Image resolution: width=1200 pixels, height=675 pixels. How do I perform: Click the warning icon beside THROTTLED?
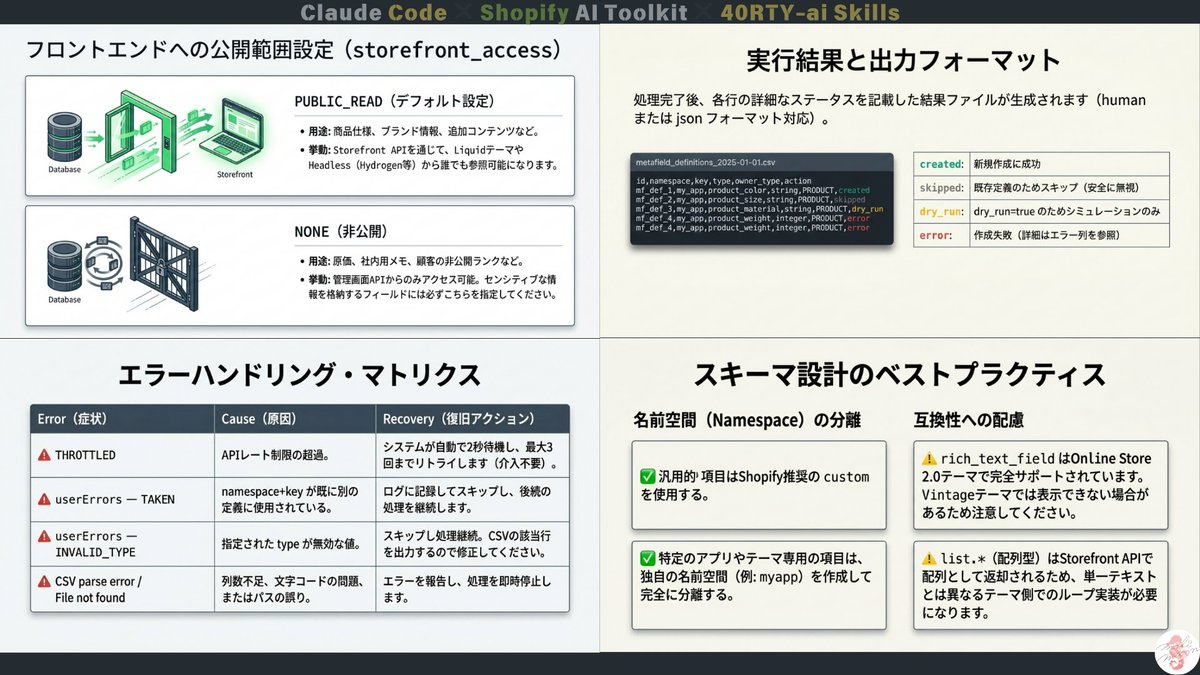[x=44, y=455]
